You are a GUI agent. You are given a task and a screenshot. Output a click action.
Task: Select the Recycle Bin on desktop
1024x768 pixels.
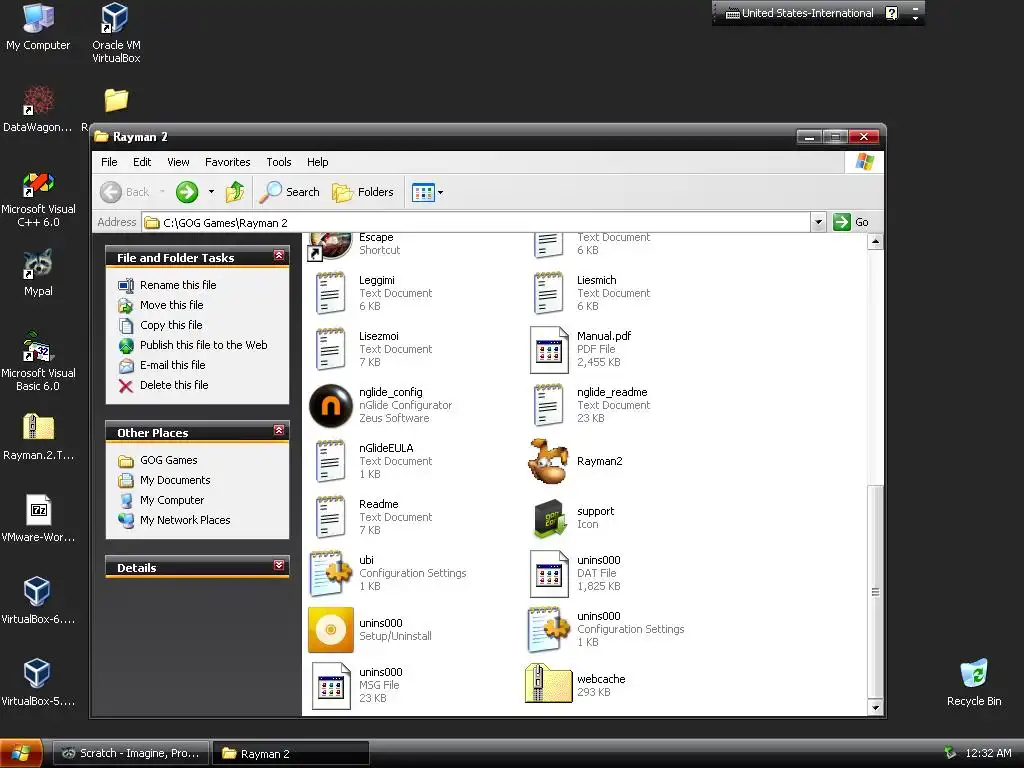pos(974,682)
